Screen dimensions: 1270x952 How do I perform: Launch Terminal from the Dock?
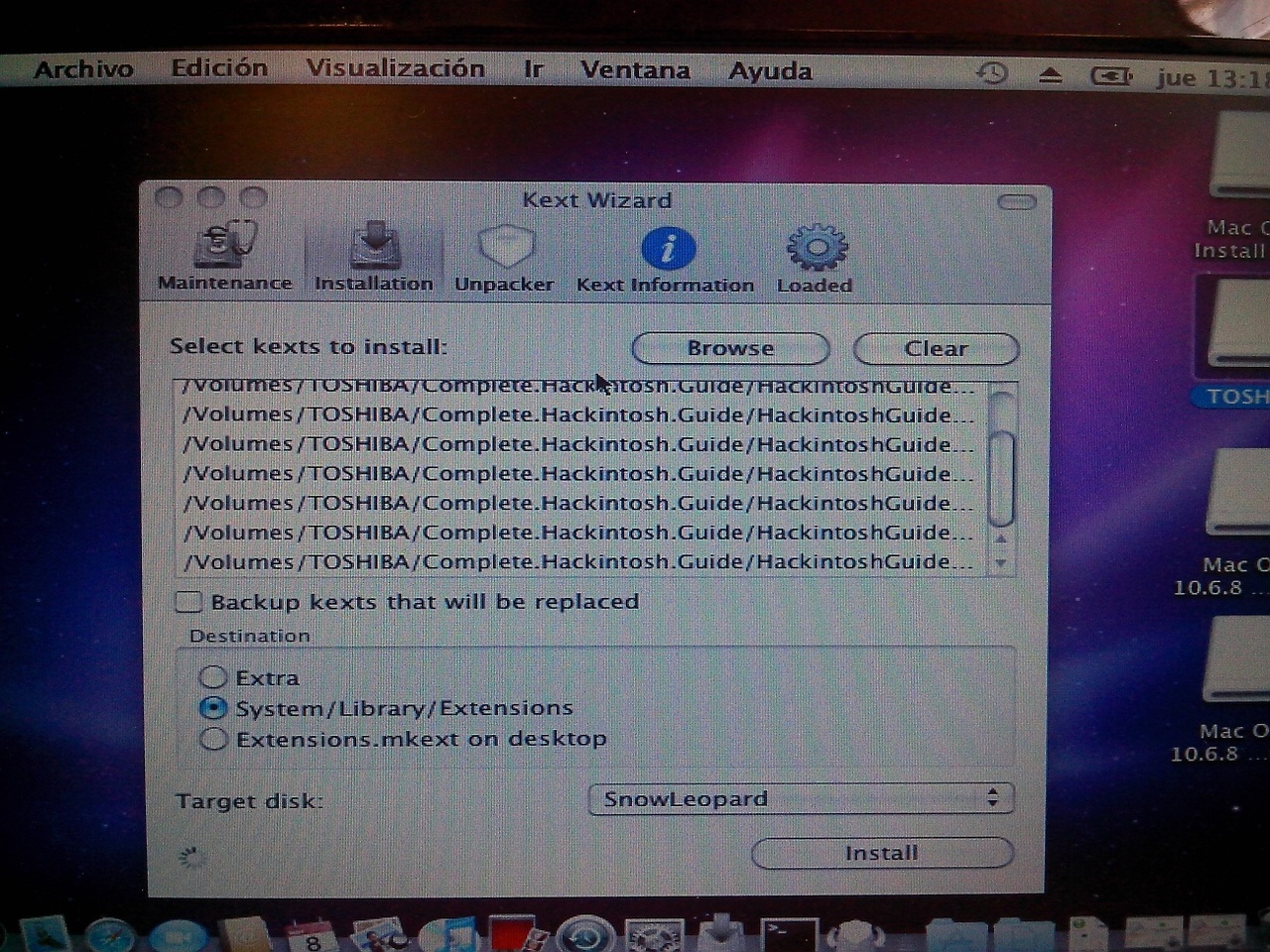[x=789, y=934]
